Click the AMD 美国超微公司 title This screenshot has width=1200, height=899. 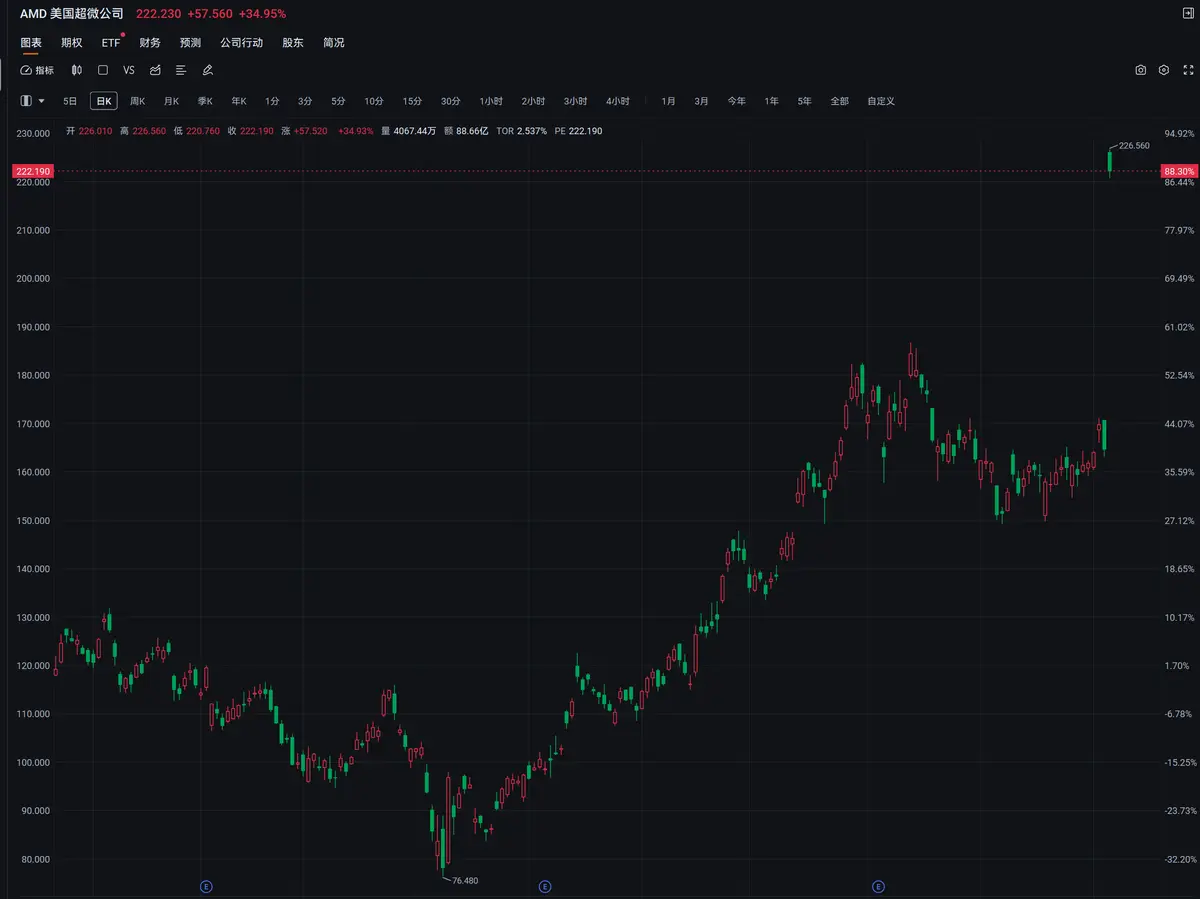click(72, 14)
